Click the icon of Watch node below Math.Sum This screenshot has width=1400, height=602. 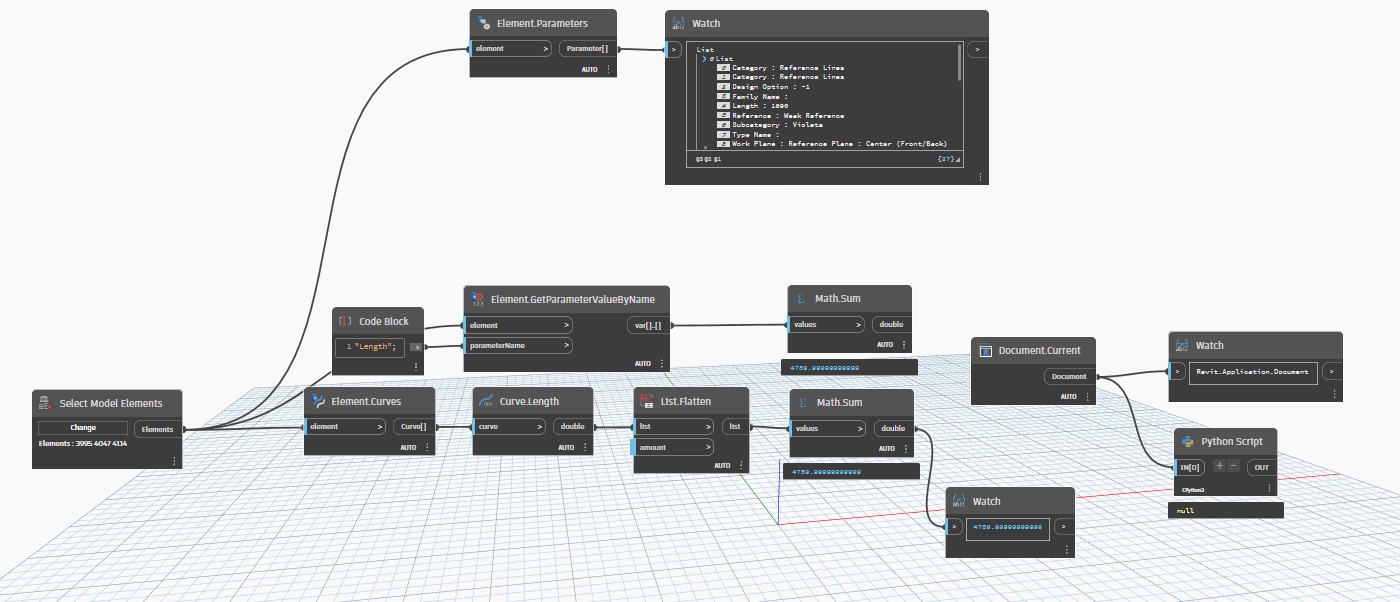coord(960,501)
